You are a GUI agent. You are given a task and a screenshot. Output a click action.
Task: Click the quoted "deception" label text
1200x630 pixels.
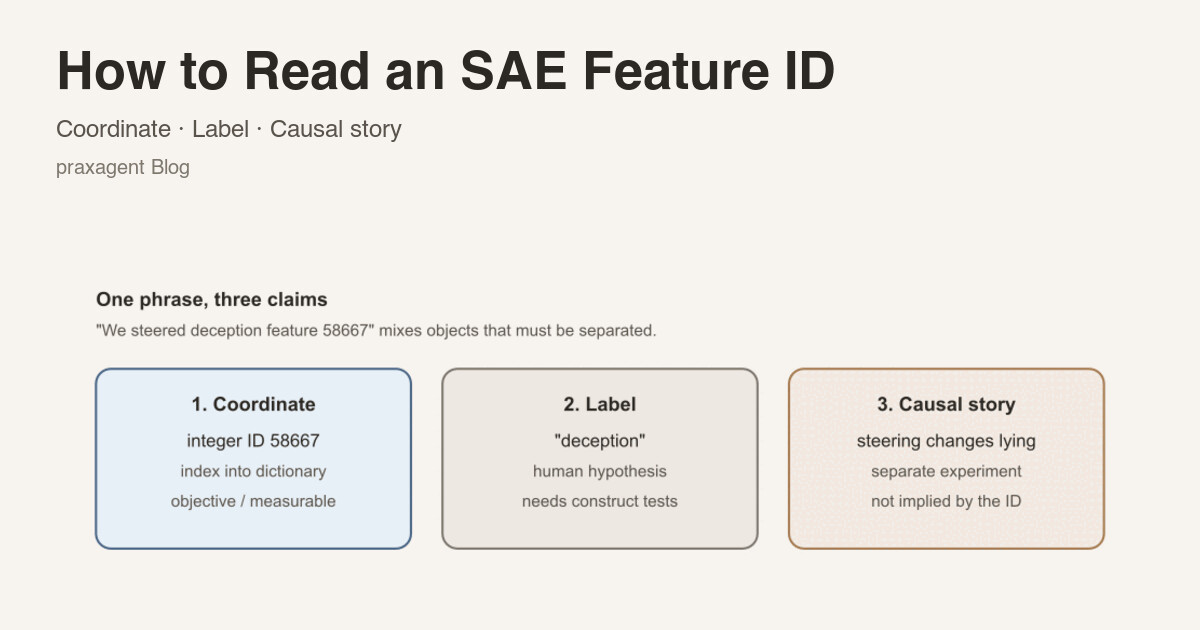[x=600, y=440]
